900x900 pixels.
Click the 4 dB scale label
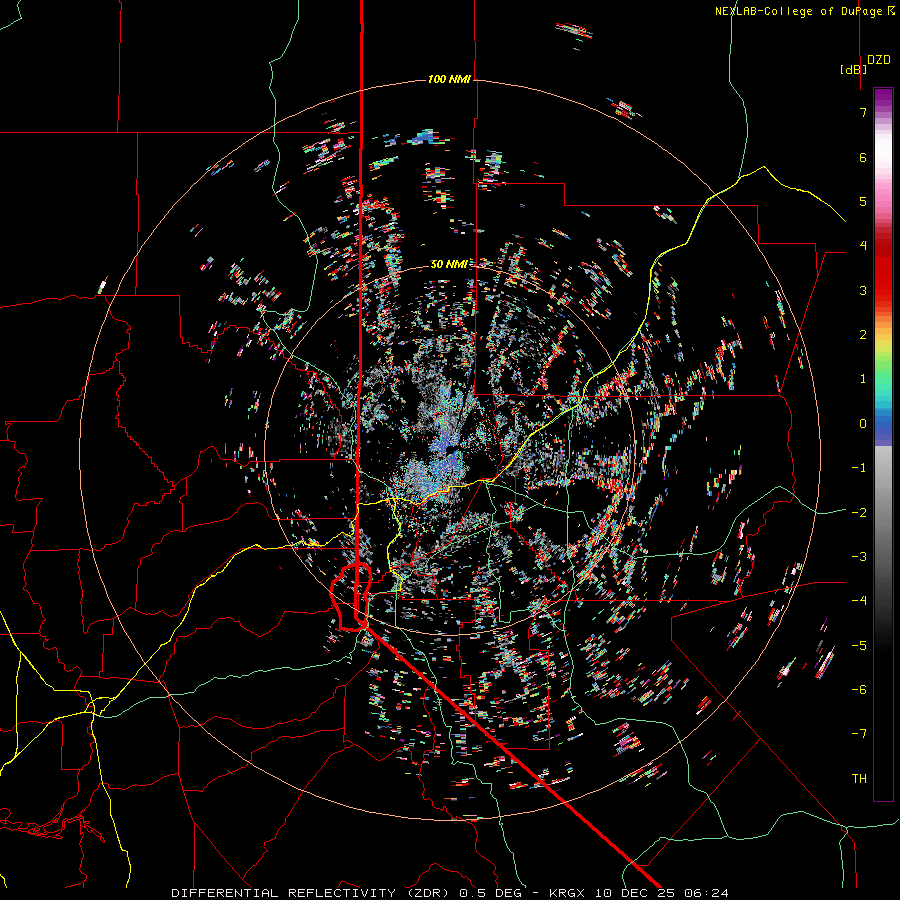(863, 246)
